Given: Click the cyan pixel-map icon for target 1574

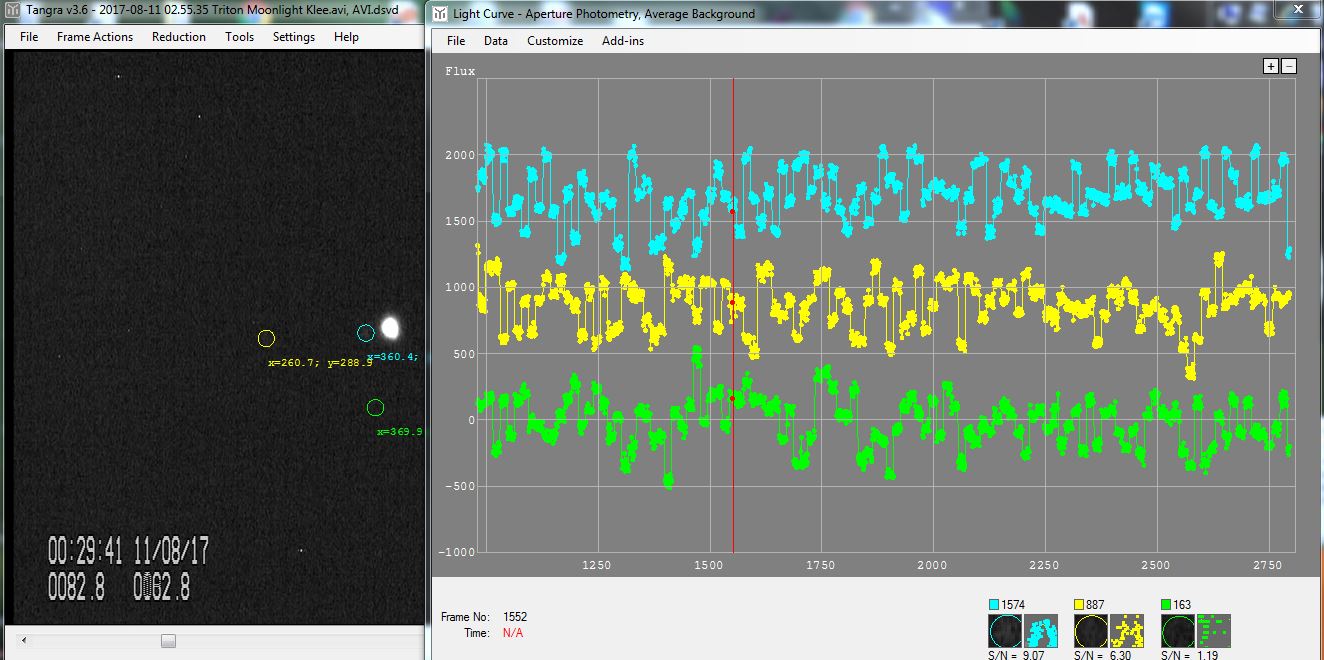Looking at the screenshot, I should pos(1041,631).
